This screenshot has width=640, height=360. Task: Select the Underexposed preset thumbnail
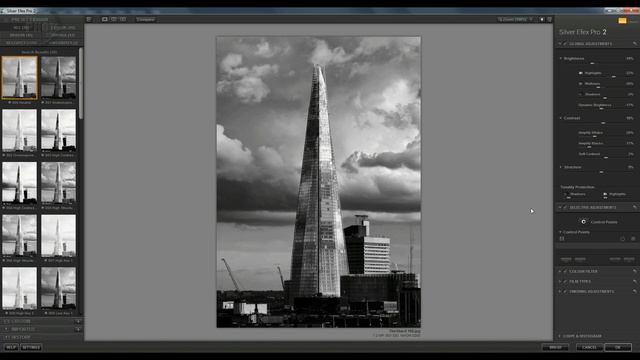[58, 78]
